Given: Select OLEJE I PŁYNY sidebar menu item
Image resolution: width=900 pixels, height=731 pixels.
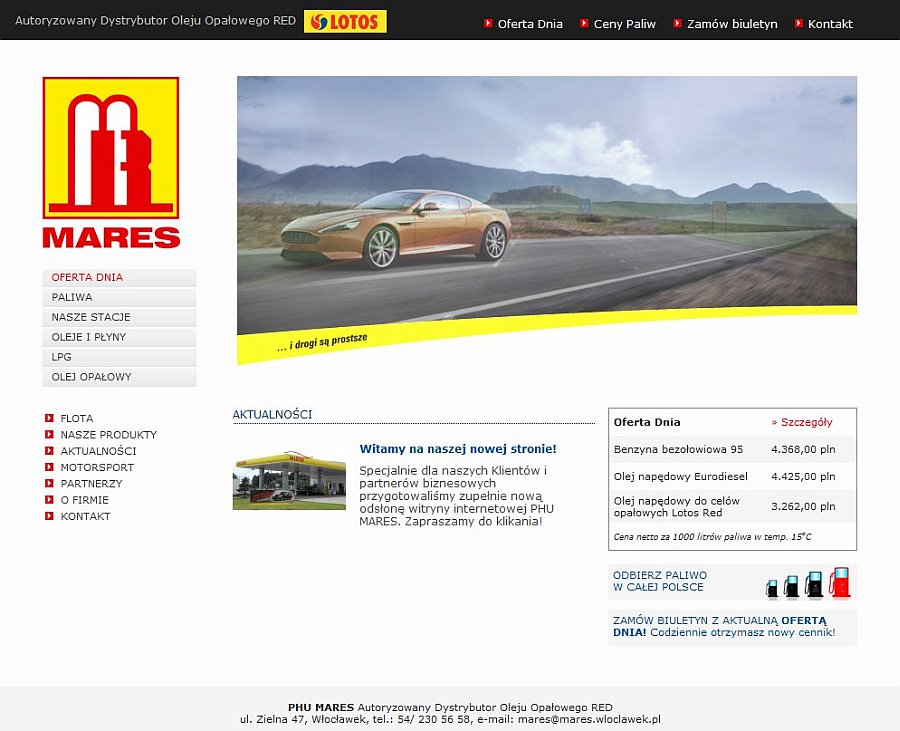Looking at the screenshot, I should [119, 337].
